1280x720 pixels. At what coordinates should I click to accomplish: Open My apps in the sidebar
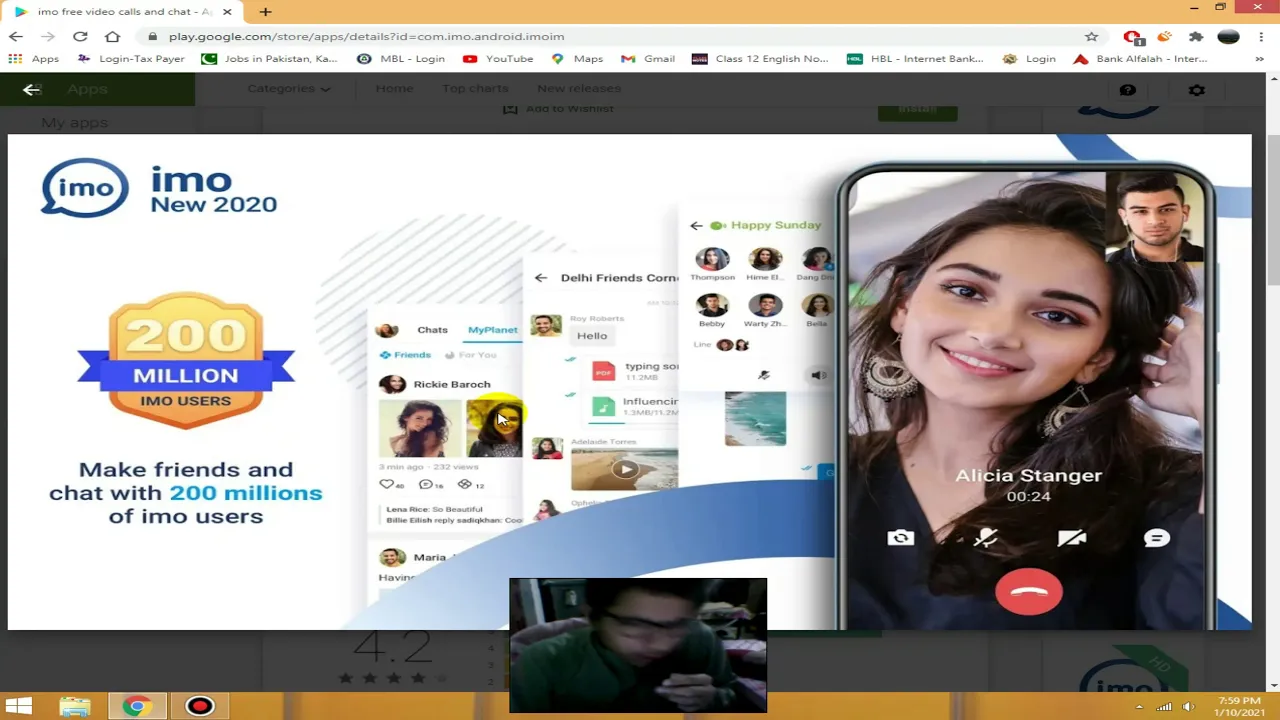74,122
